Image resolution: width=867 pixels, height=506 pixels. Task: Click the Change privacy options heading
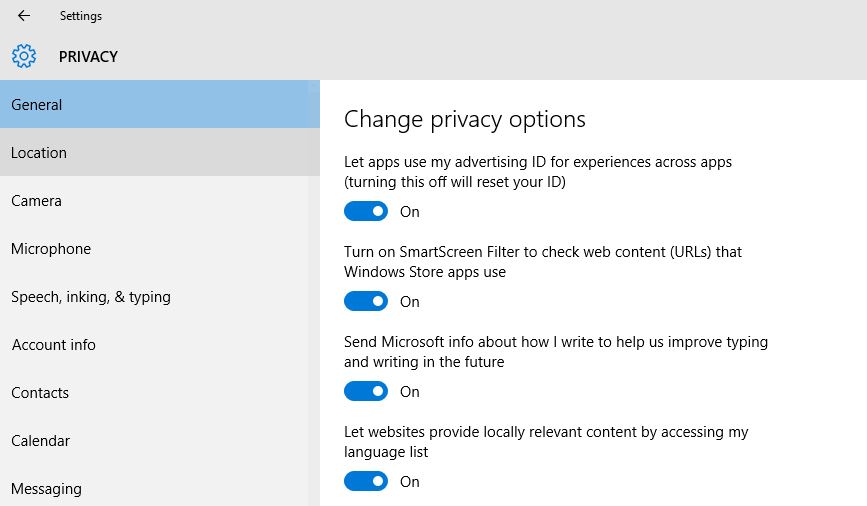[464, 119]
